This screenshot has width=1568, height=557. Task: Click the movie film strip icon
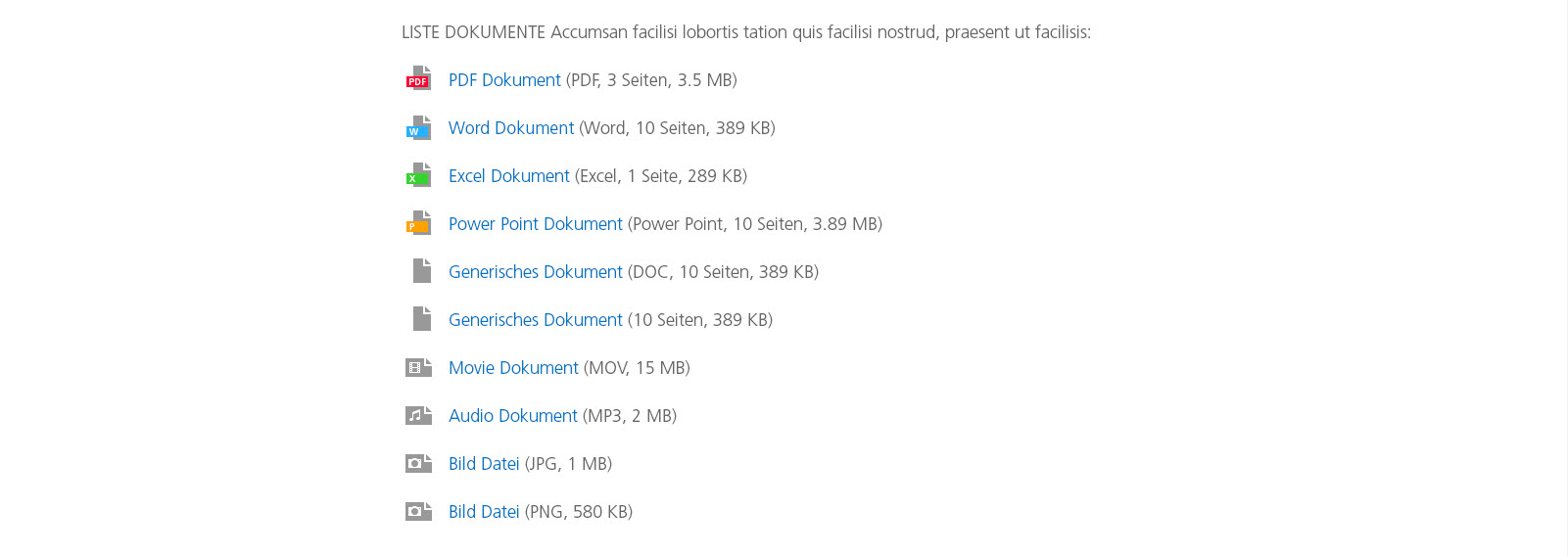tap(419, 367)
